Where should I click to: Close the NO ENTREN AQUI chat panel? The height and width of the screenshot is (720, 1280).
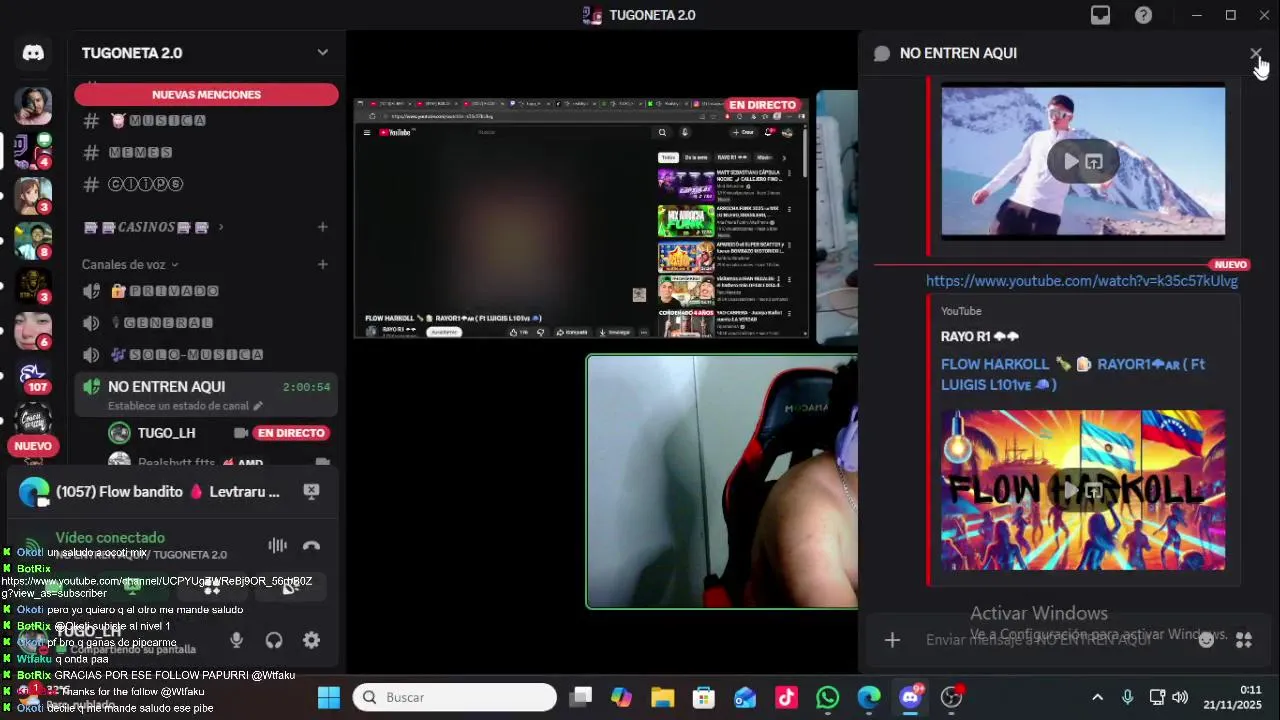coord(1255,53)
